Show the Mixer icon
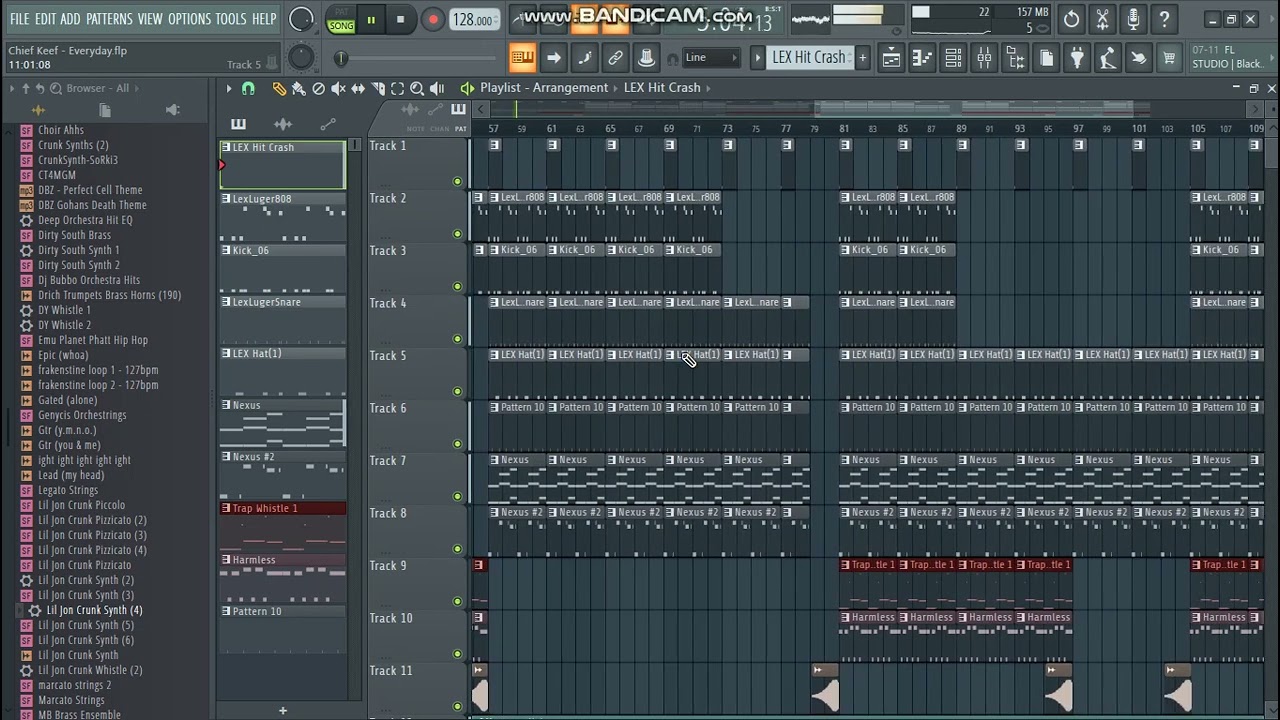The width and height of the screenshot is (1280, 720). pos(984,58)
